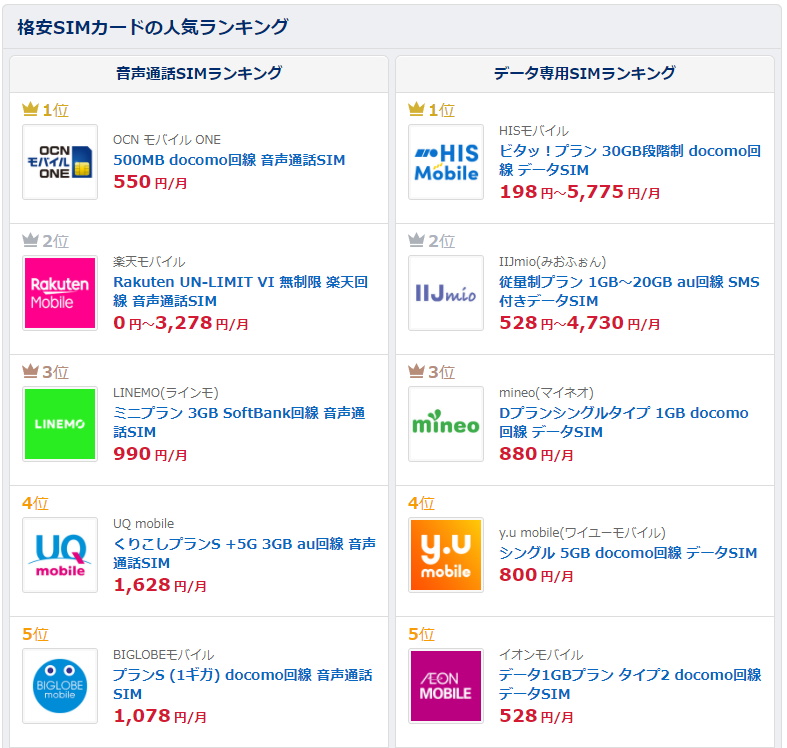This screenshot has height=748, width=787.
Task: Click the BIGLOBEモバイル provider name
Action: pyautogui.click(x=164, y=655)
